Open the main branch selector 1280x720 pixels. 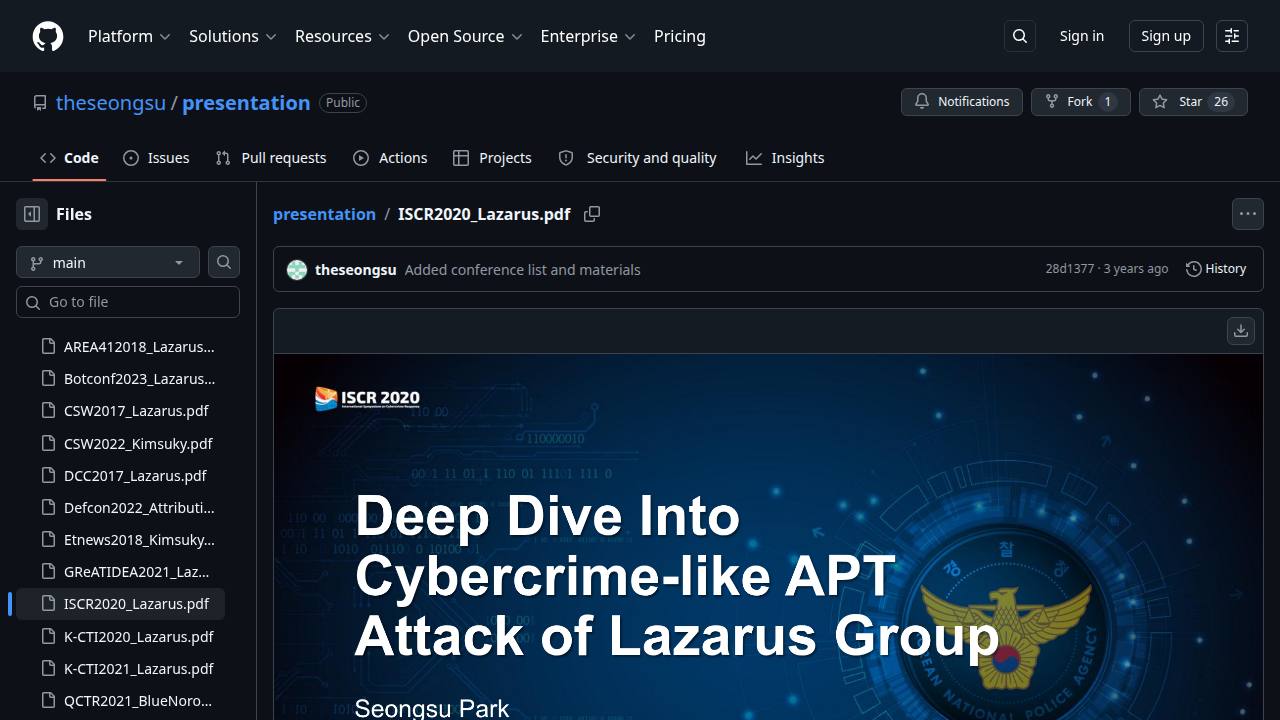pyautogui.click(x=108, y=262)
